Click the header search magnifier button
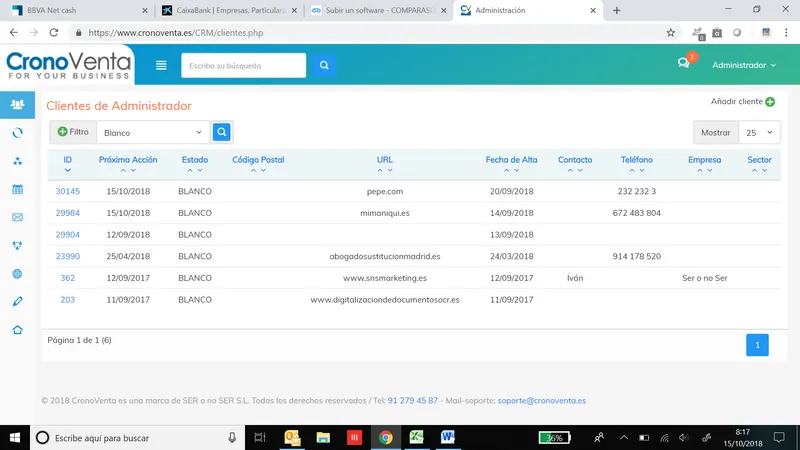Screen dimensions: 800x450 pyautogui.click(x=324, y=65)
